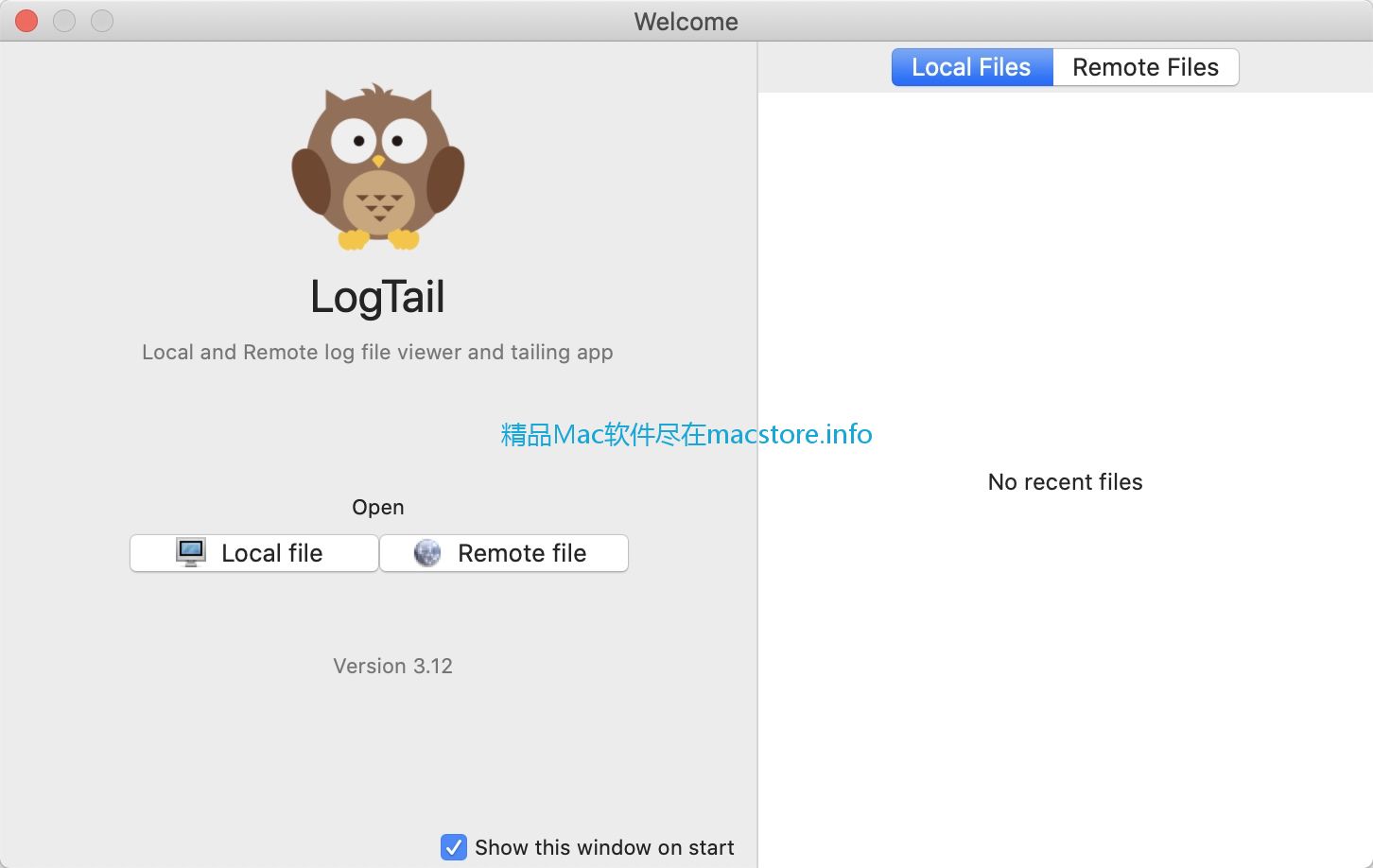This screenshot has width=1373, height=868.
Task: Click the app description subtitle text
Action: click(x=377, y=352)
